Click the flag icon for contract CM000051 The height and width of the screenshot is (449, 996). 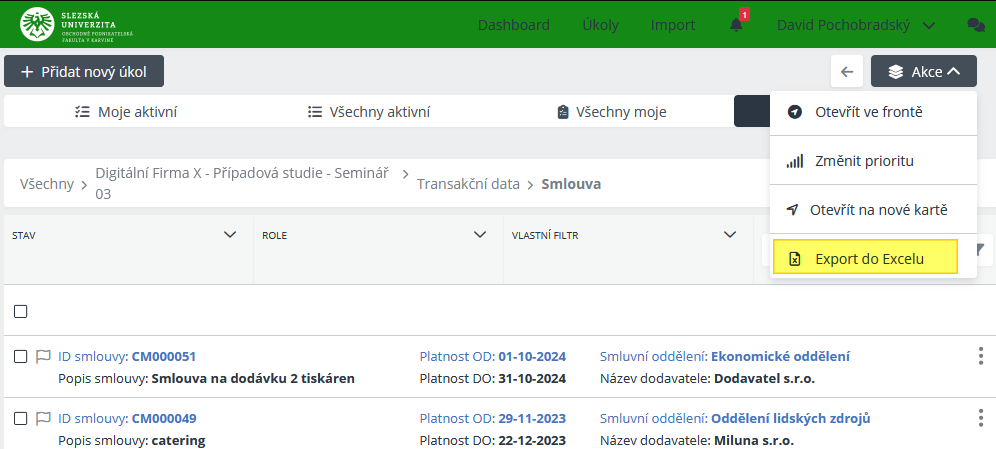click(43, 356)
